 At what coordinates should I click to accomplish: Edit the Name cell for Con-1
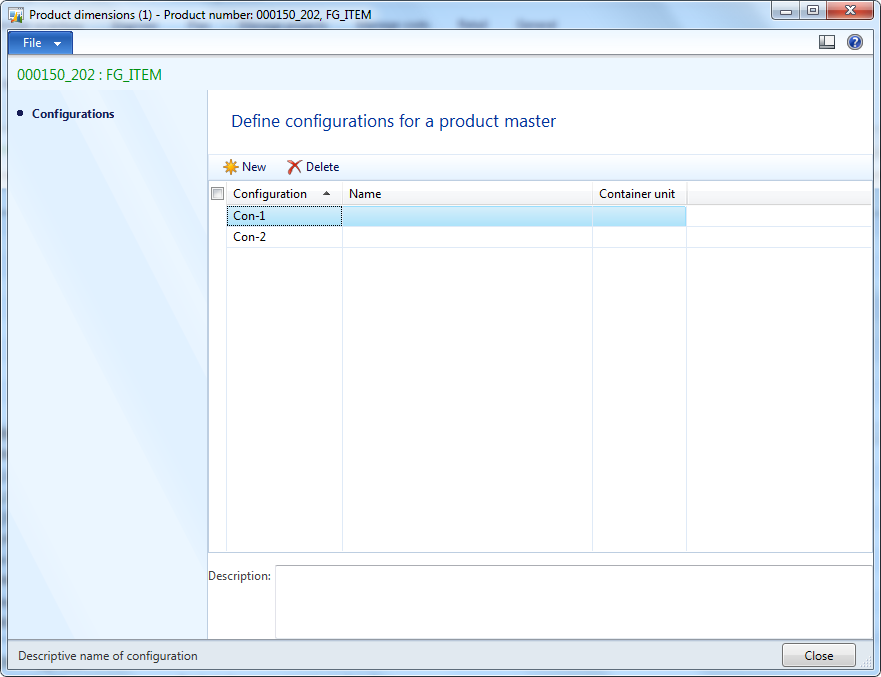[x=466, y=215]
